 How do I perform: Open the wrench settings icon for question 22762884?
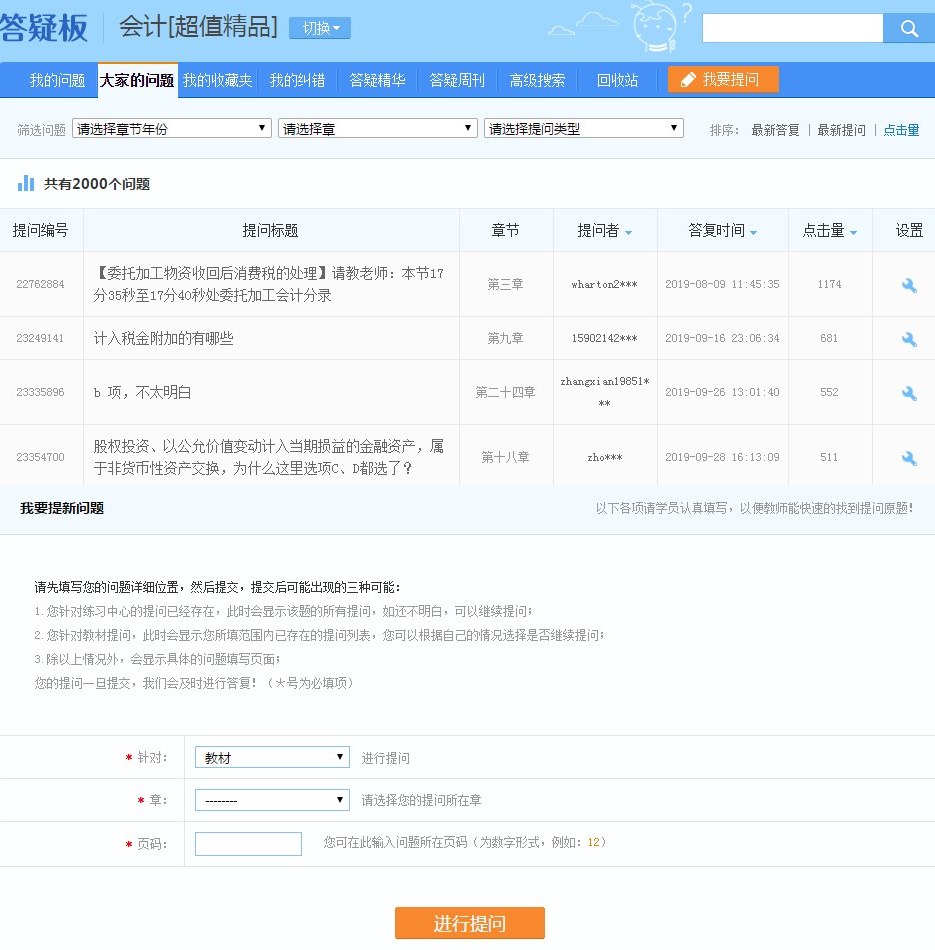pos(908,285)
